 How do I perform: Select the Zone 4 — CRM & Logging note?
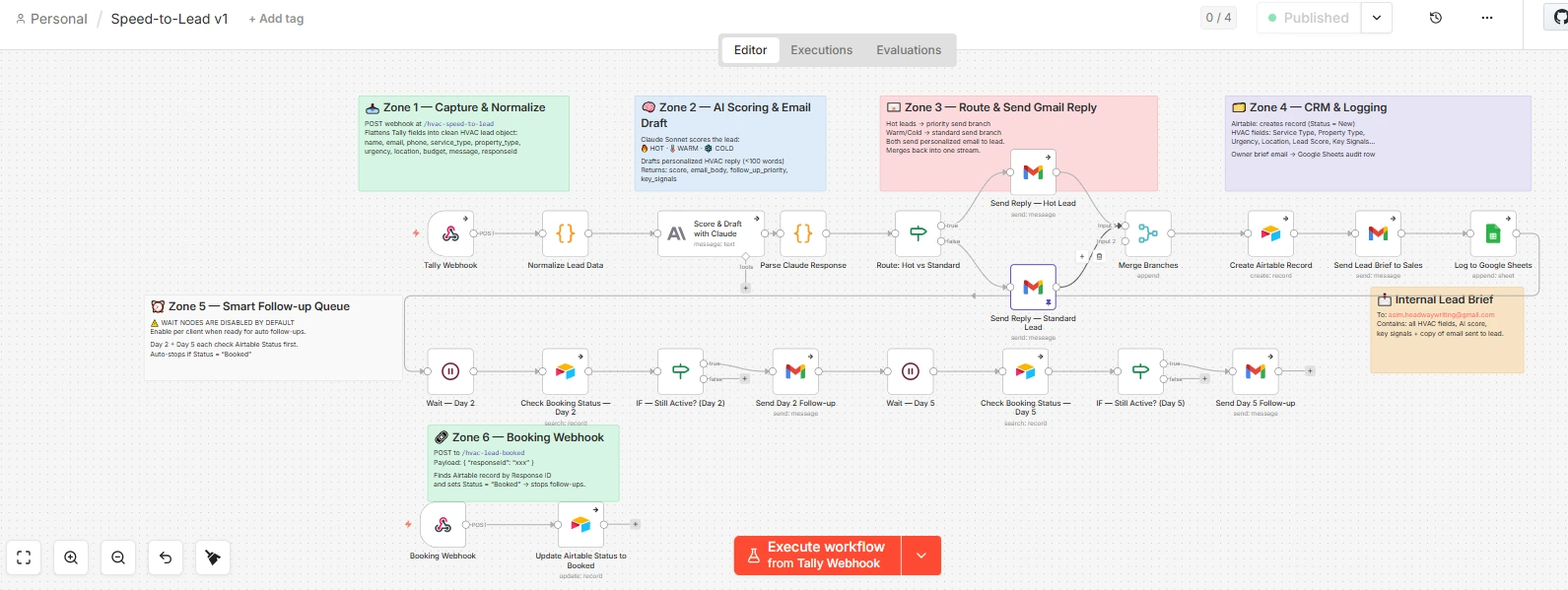[x=1378, y=143]
